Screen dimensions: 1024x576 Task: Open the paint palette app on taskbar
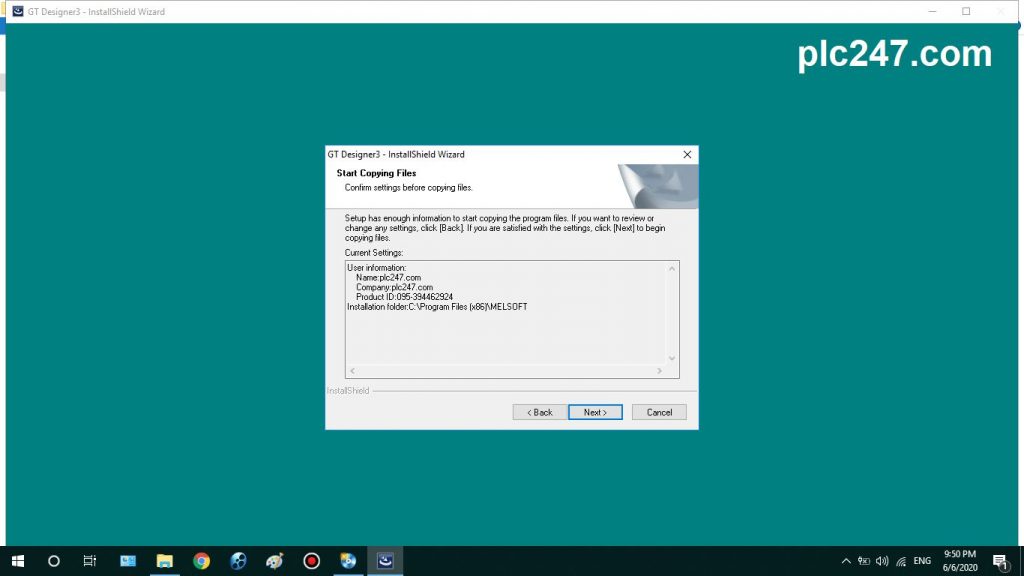pyautogui.click(x=275, y=561)
